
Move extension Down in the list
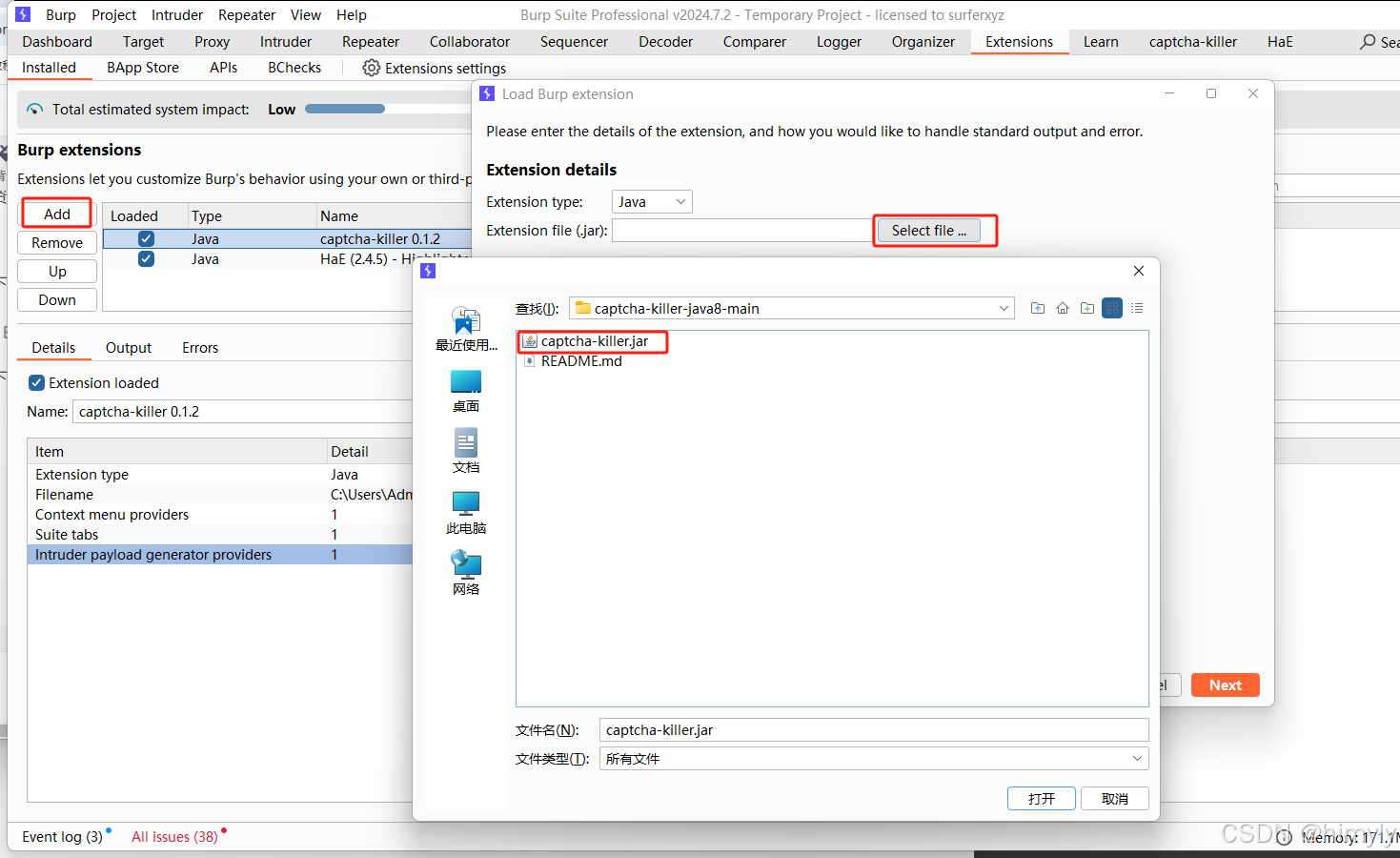[57, 300]
